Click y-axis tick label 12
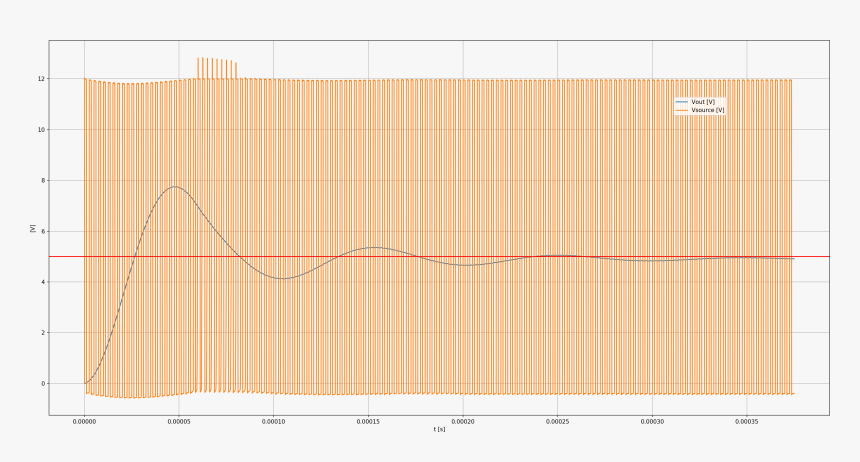The image size is (860, 462). pyautogui.click(x=42, y=79)
